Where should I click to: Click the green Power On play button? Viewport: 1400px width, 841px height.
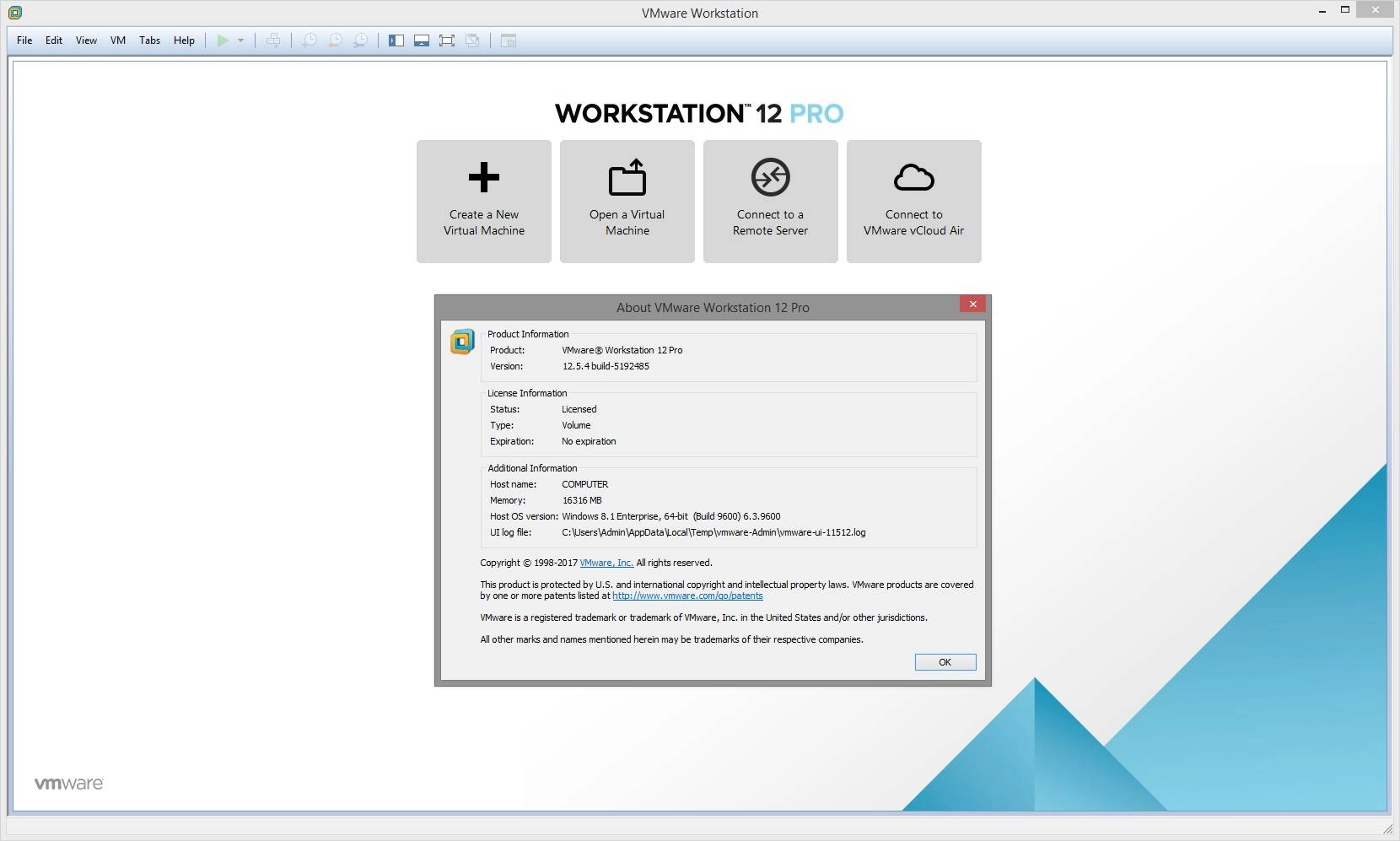coord(223,40)
